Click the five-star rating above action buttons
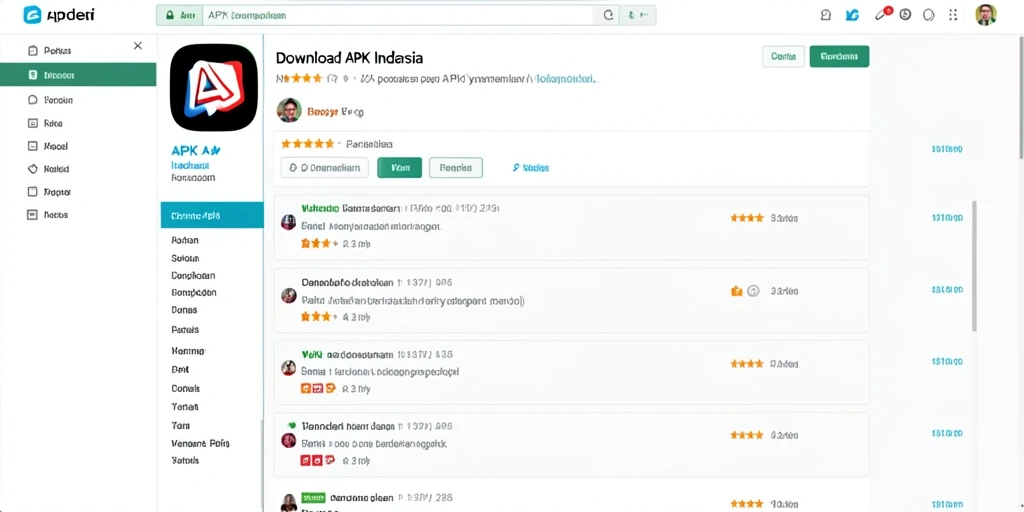The width and height of the screenshot is (1024, 512). 307,144
